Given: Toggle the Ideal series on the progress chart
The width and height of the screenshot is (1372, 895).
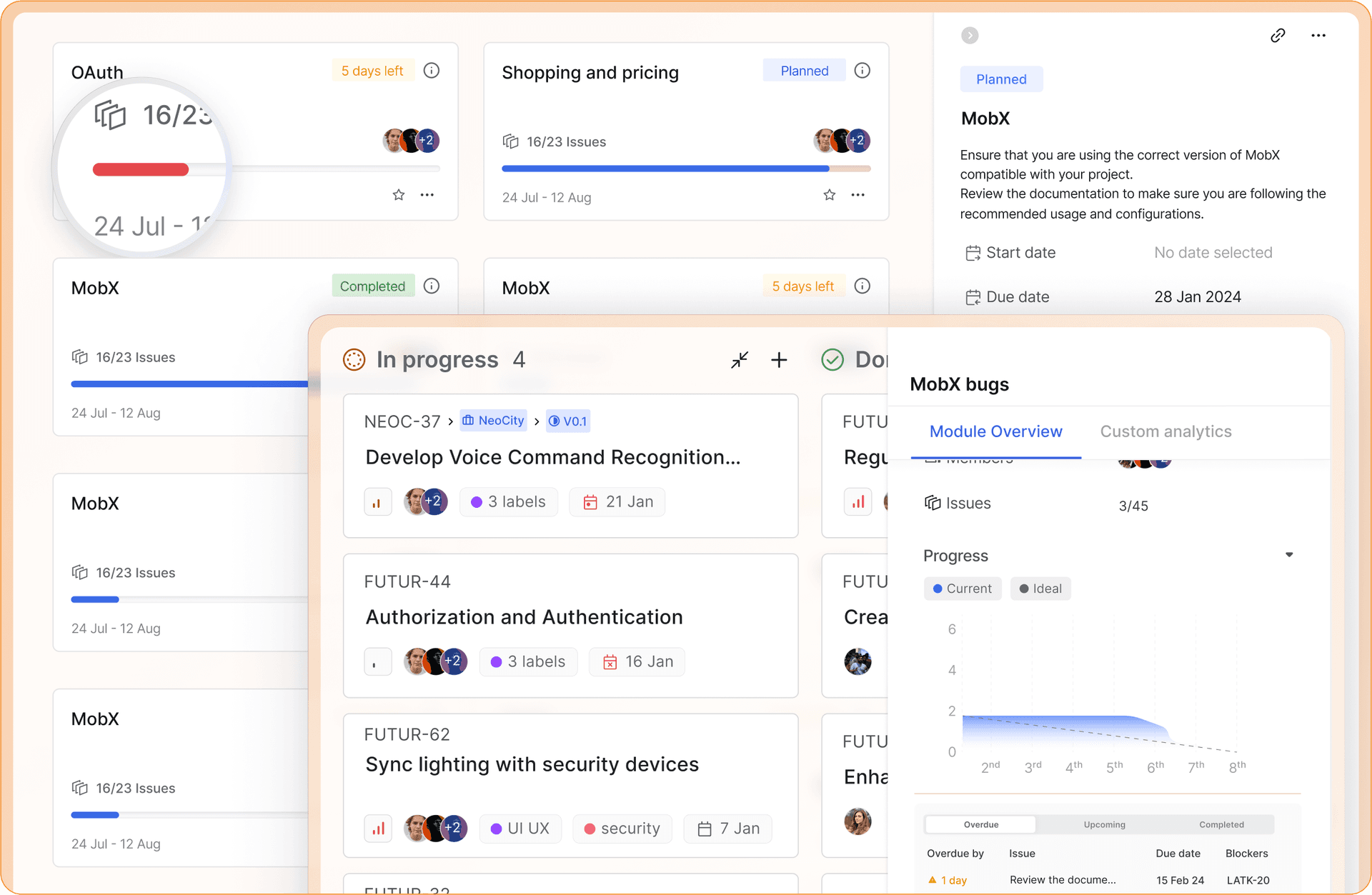Looking at the screenshot, I should click(1040, 588).
